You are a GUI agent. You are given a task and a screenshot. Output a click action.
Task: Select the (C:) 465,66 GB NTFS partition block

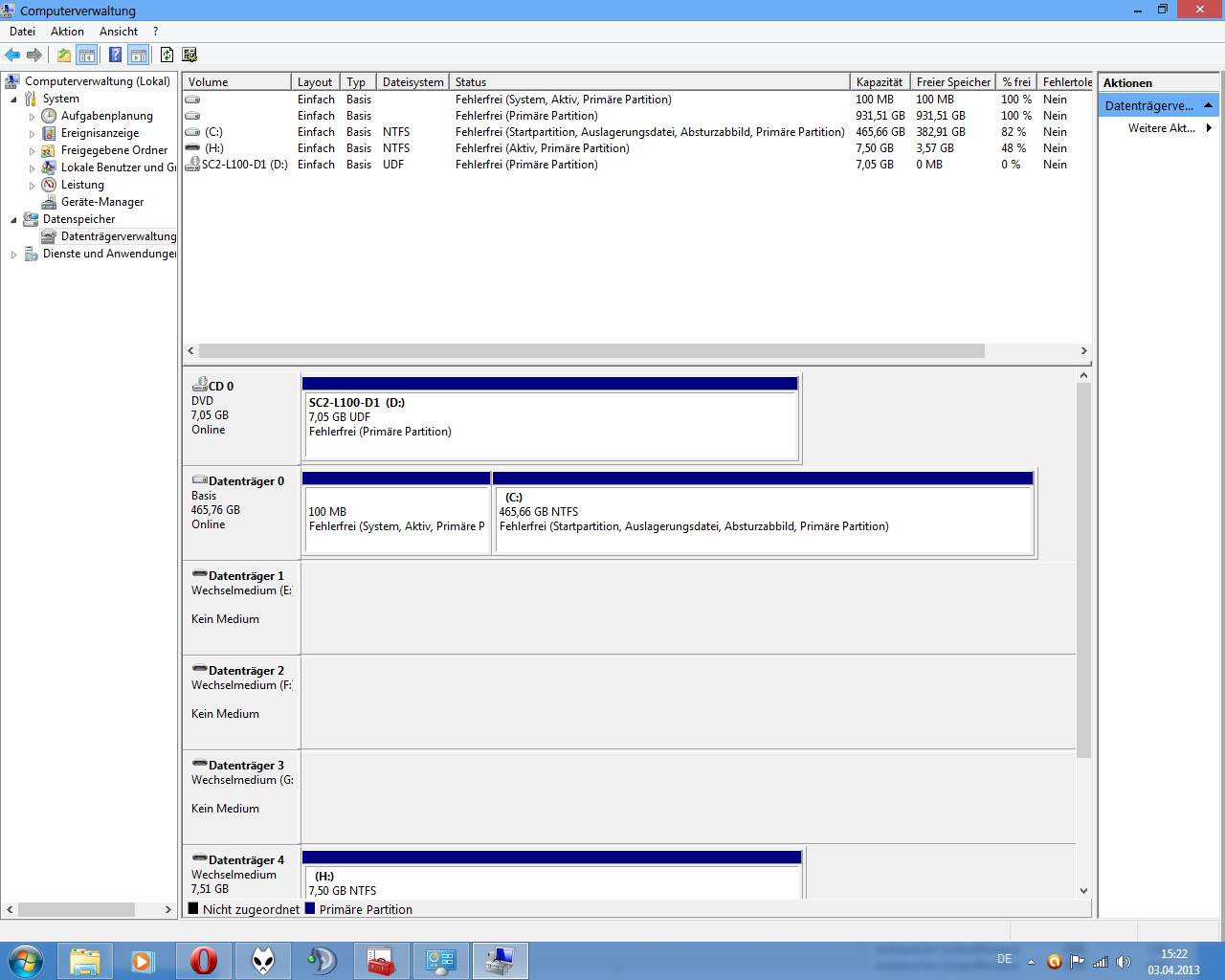click(x=763, y=513)
